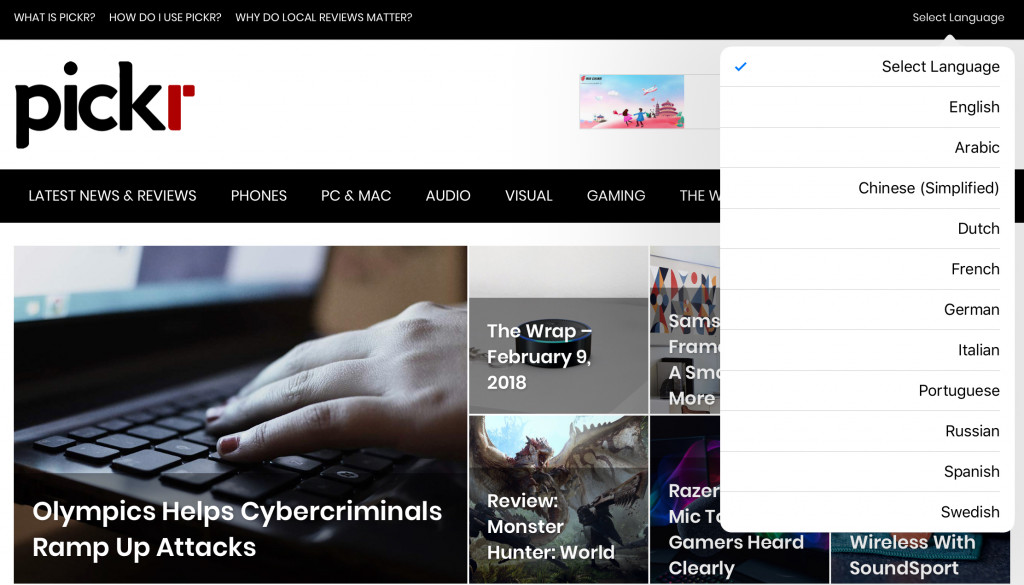Select Swedish language option
Viewport: 1024px width, 585px height.
[867, 512]
